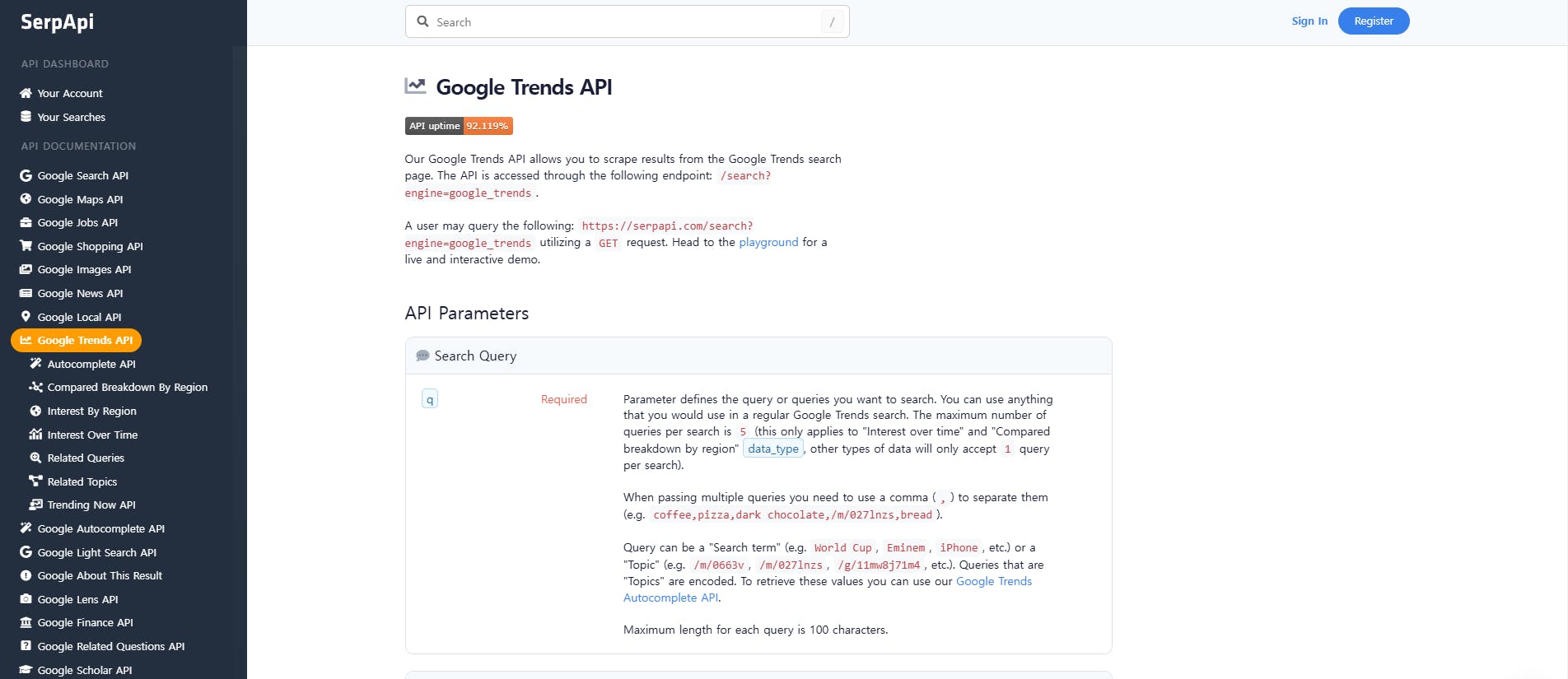Viewport: 1568px width, 679px height.
Task: Follow the playground link
Action: click(768, 242)
